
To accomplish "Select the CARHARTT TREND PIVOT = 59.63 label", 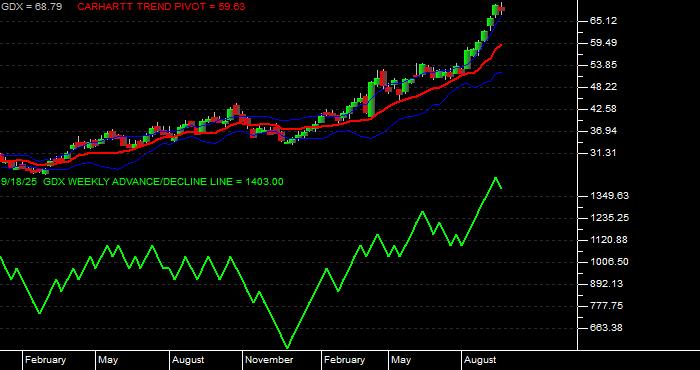I will 161,7.
